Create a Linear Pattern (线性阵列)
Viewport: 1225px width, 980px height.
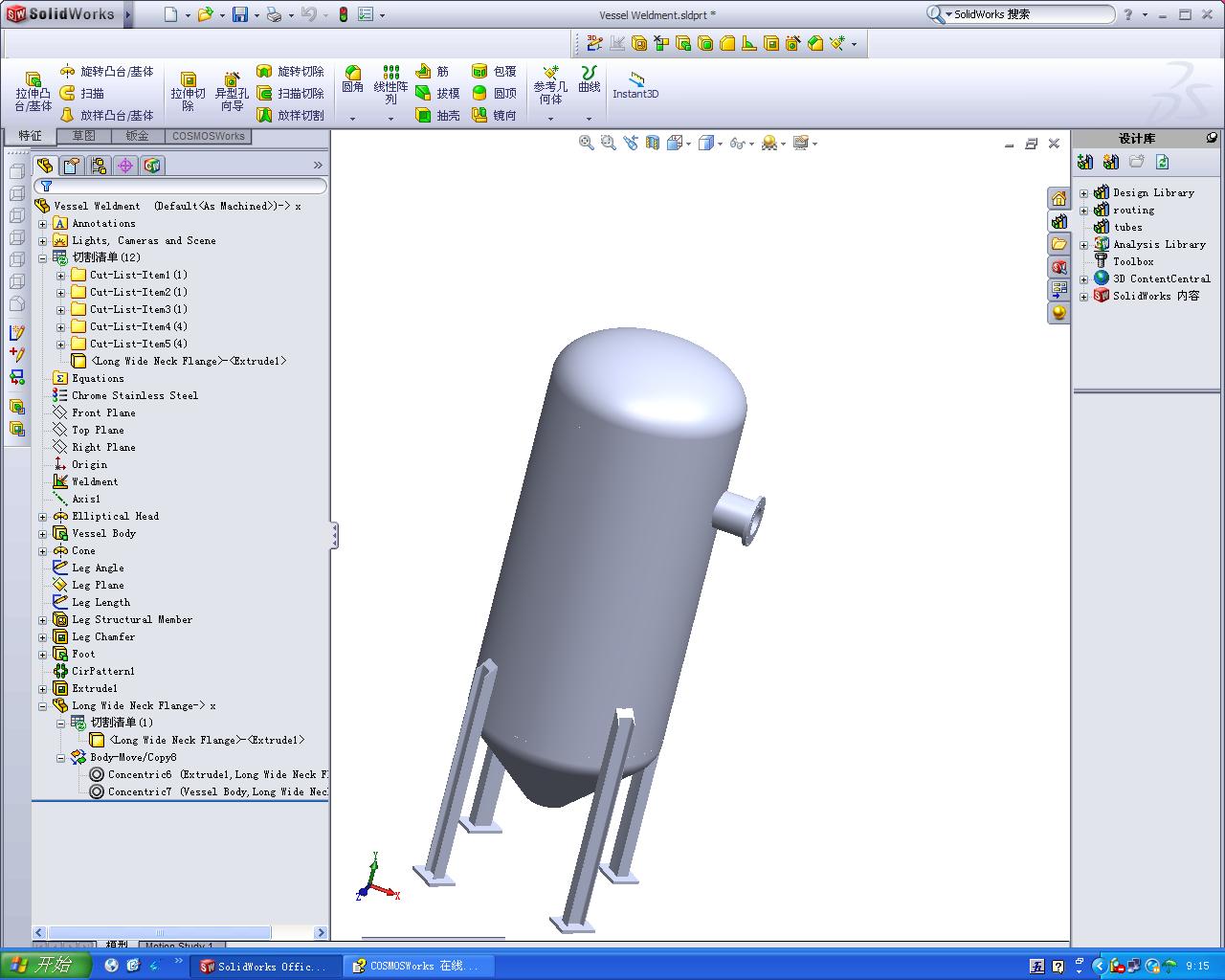[390, 85]
